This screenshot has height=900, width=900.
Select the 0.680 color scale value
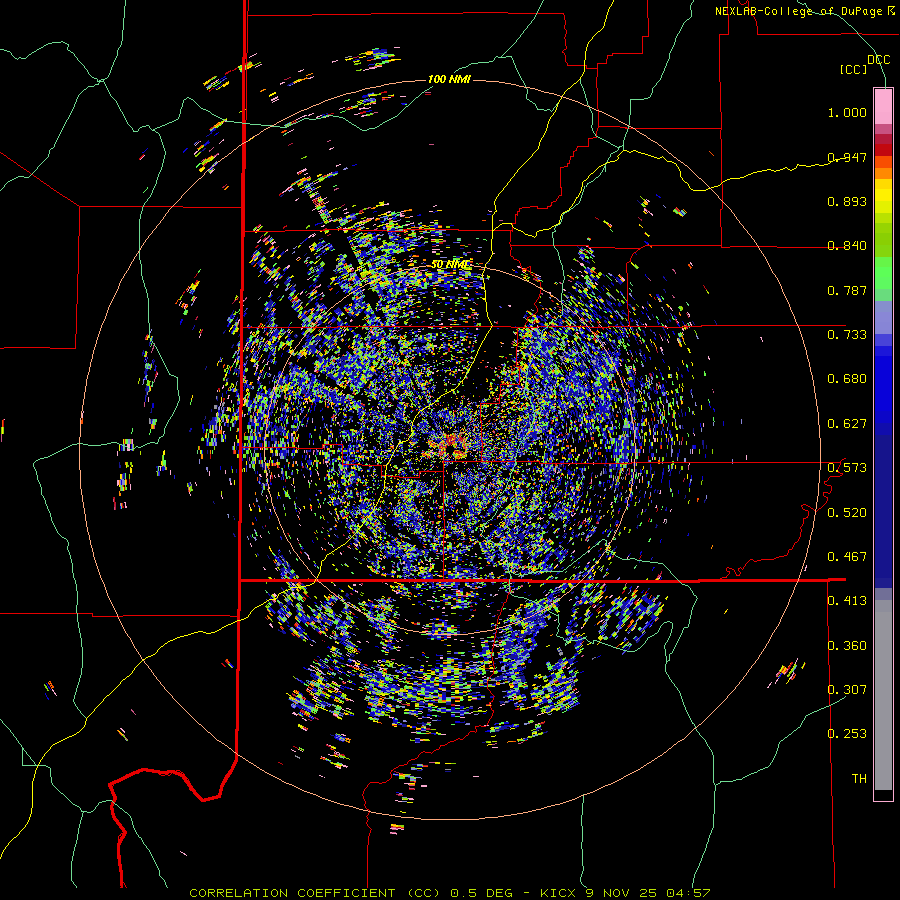click(847, 378)
